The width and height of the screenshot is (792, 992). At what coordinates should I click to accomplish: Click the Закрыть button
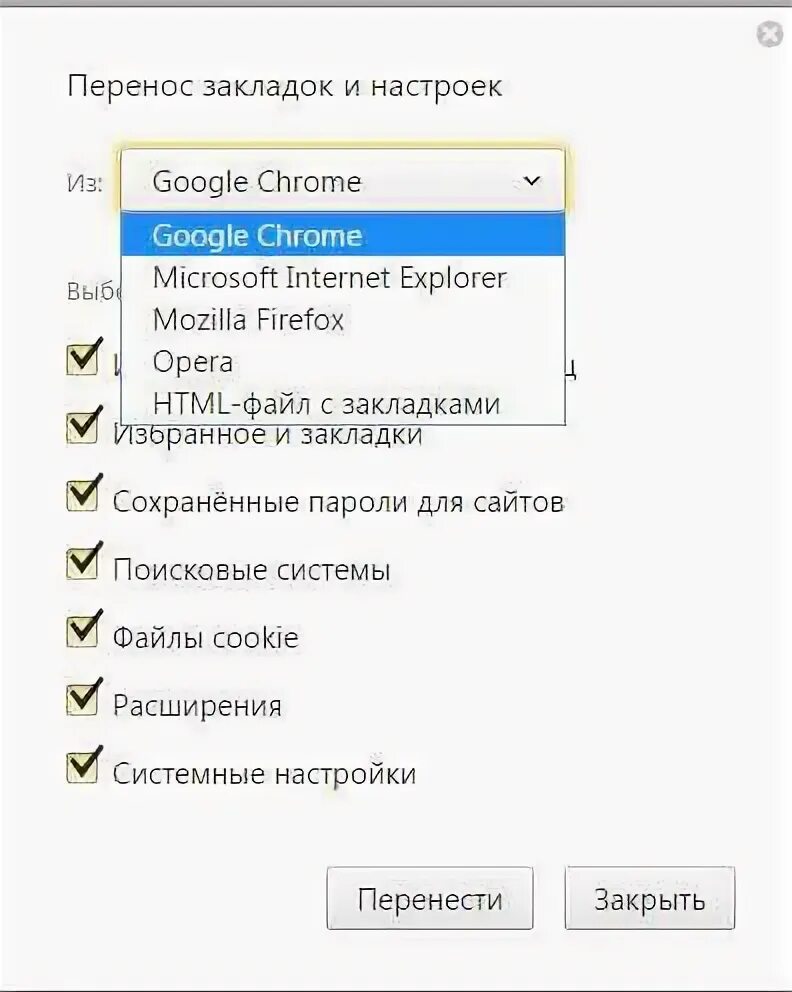pos(650,898)
